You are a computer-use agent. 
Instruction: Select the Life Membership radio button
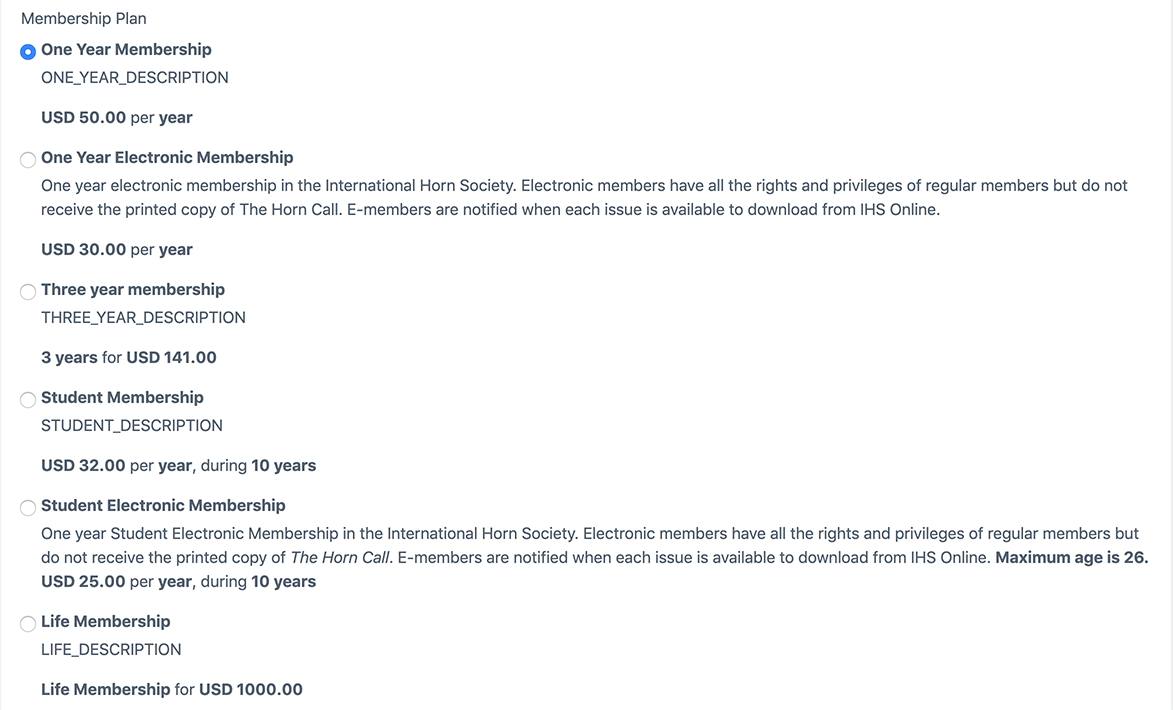coord(28,623)
